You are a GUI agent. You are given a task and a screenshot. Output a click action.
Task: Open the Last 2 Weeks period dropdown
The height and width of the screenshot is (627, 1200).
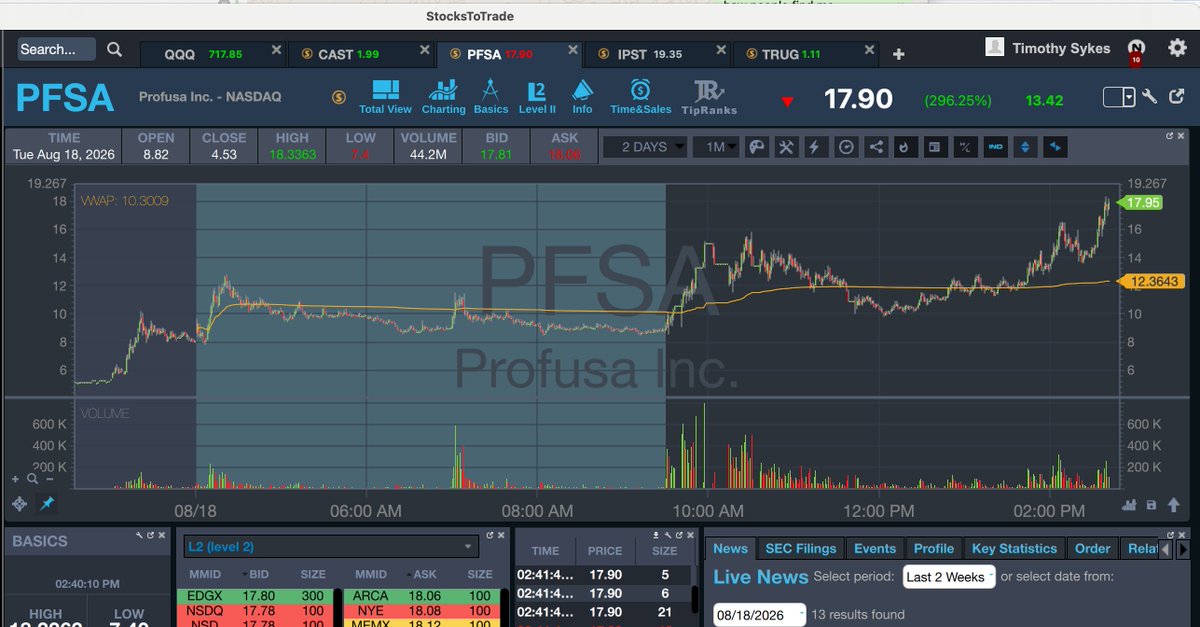(948, 577)
